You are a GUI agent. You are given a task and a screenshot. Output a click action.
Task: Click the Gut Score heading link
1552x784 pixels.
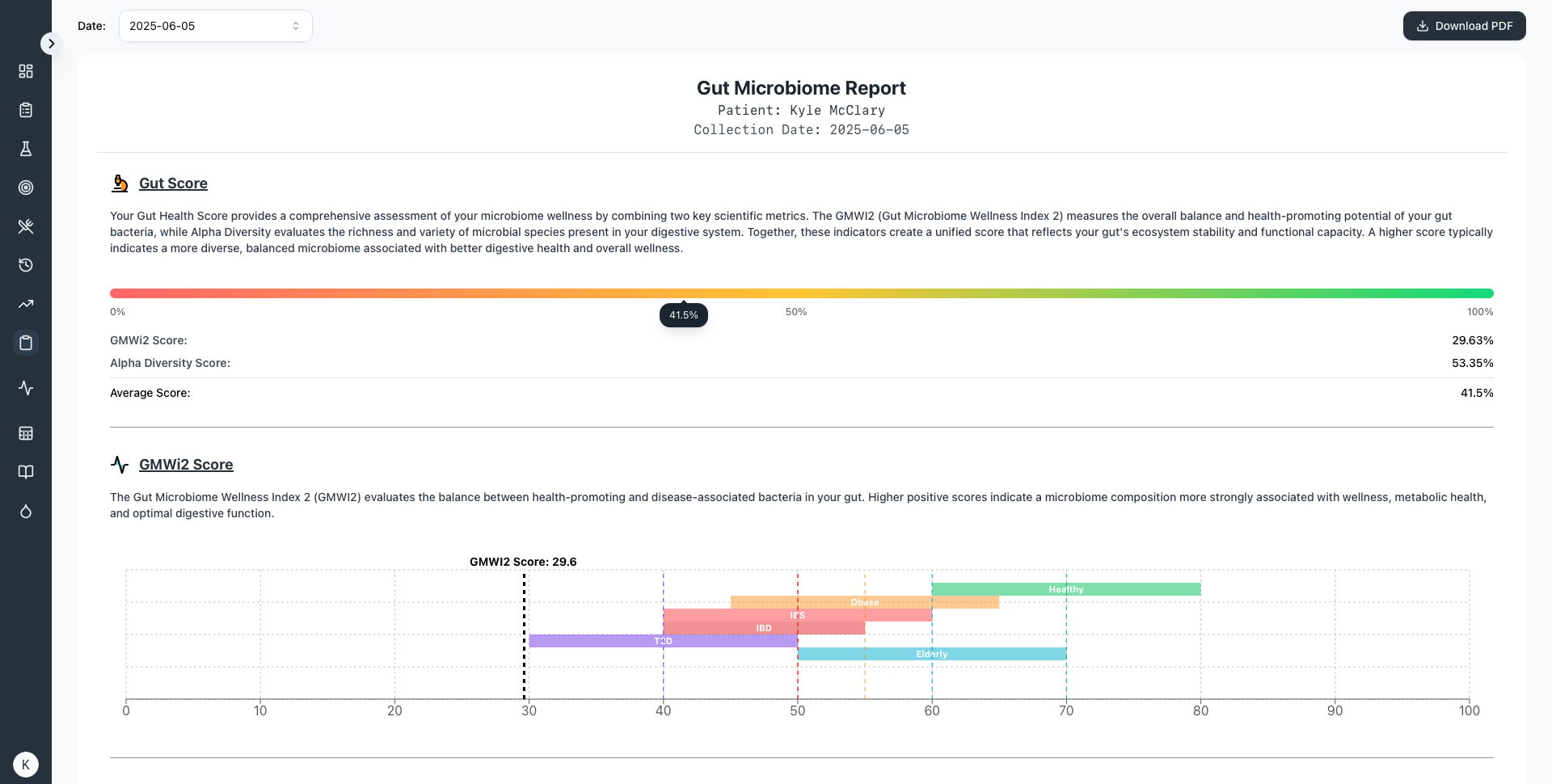173,183
